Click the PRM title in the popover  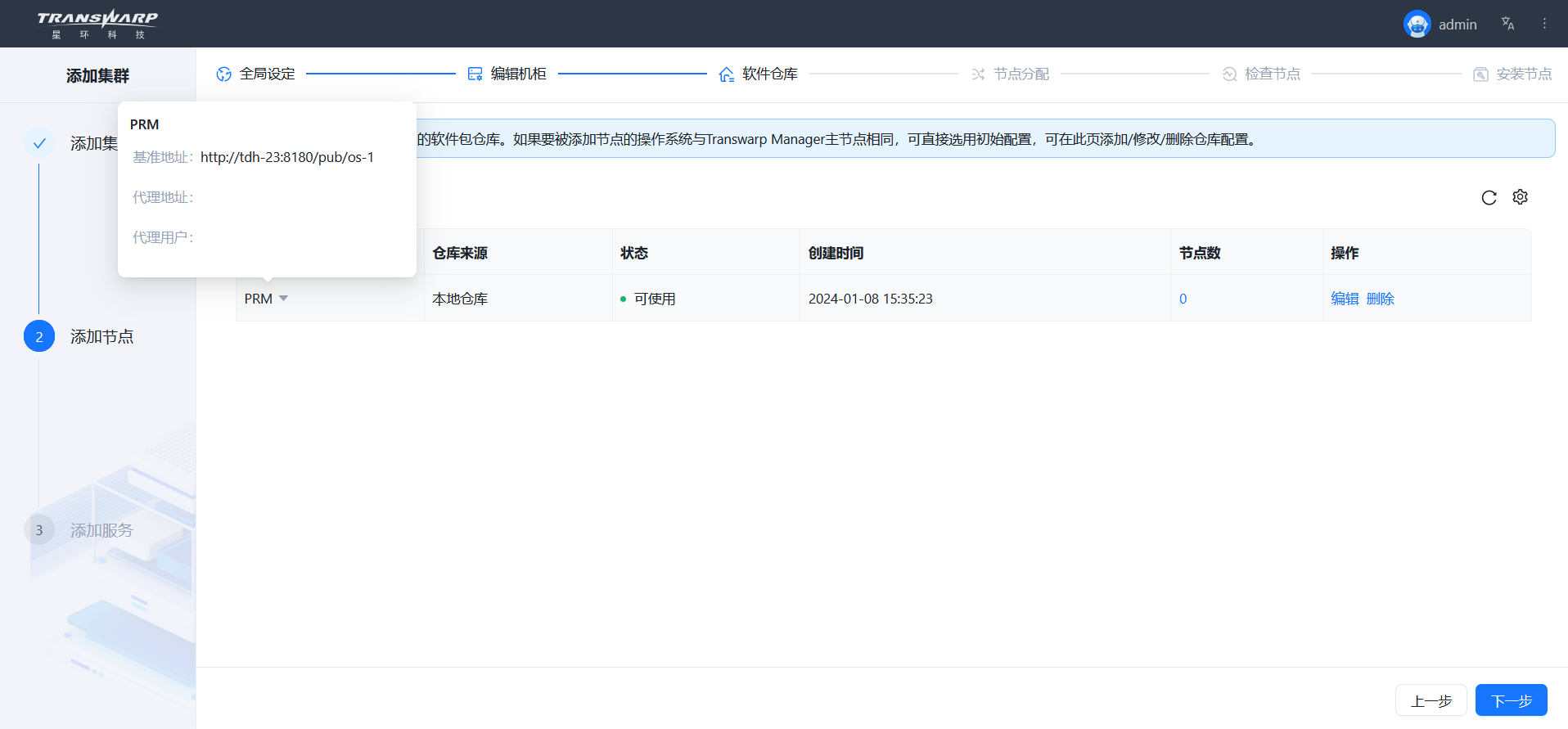pyautogui.click(x=144, y=124)
